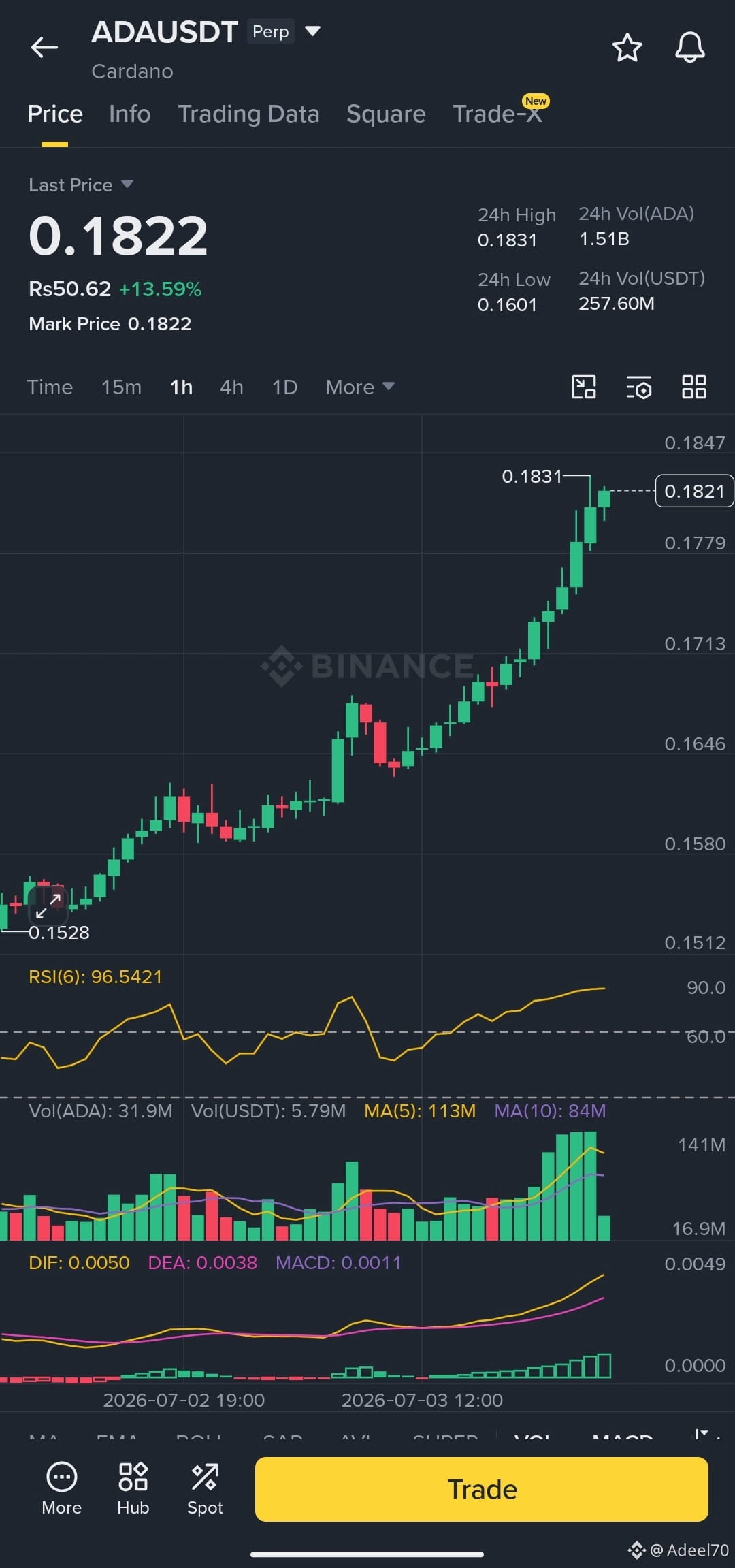Open the More menu in bottom bar

coord(61,1489)
